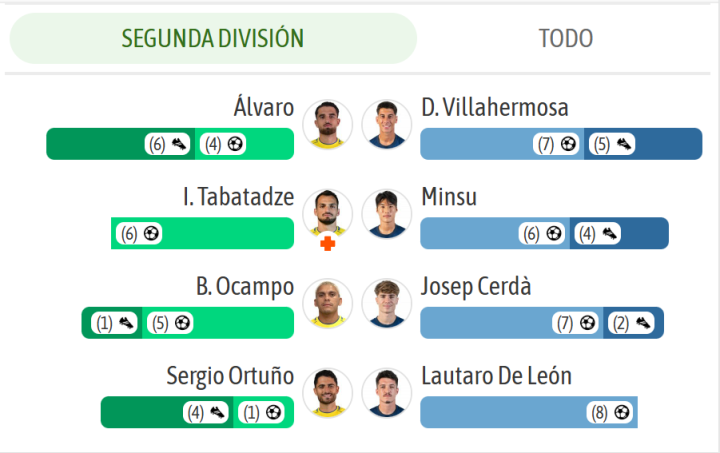The height and width of the screenshot is (453, 720).
Task: Select I. Tabatadze's avatar picture
Action: point(327,212)
